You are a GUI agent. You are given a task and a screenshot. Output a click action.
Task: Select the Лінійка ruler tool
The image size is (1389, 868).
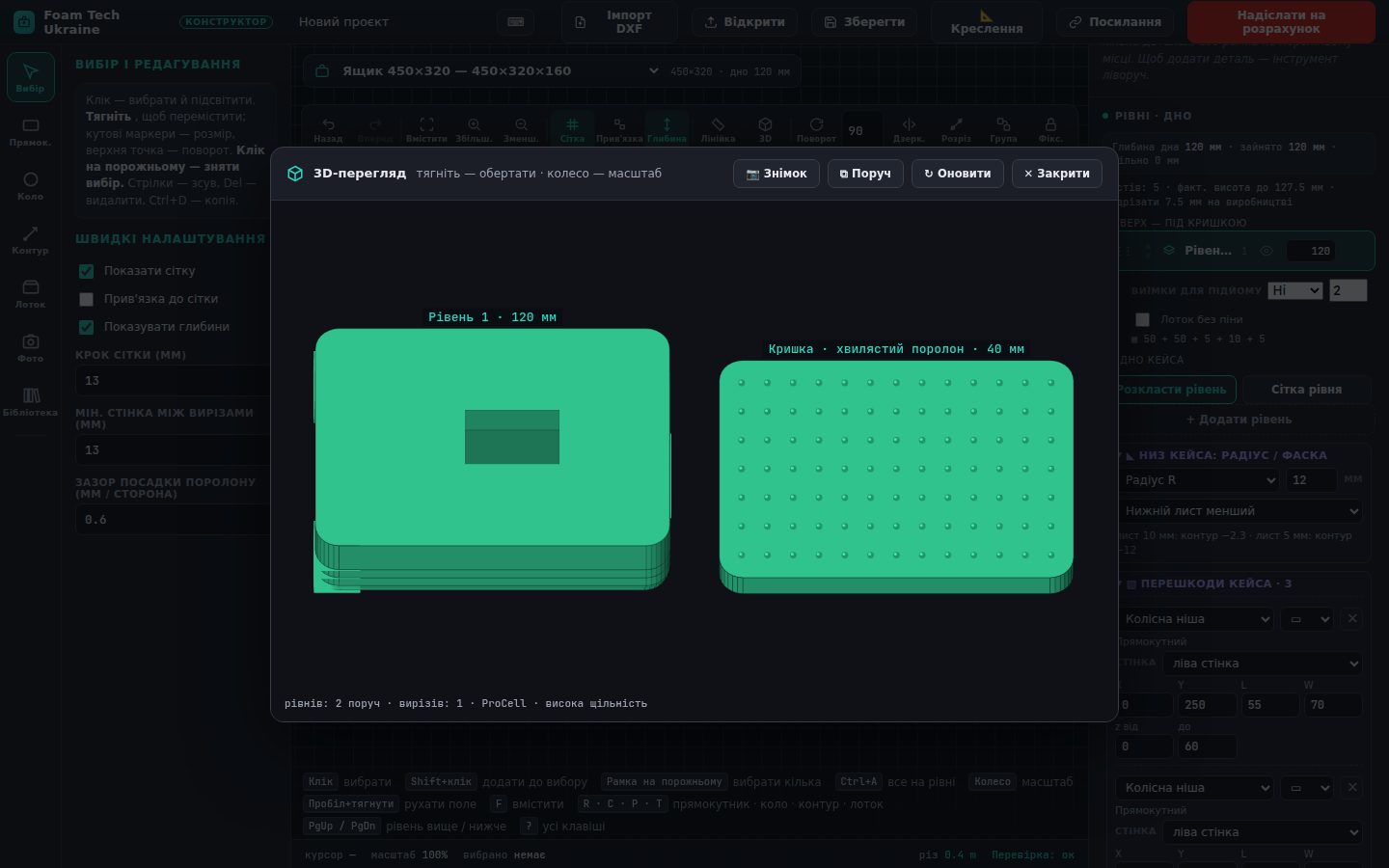[x=718, y=129]
